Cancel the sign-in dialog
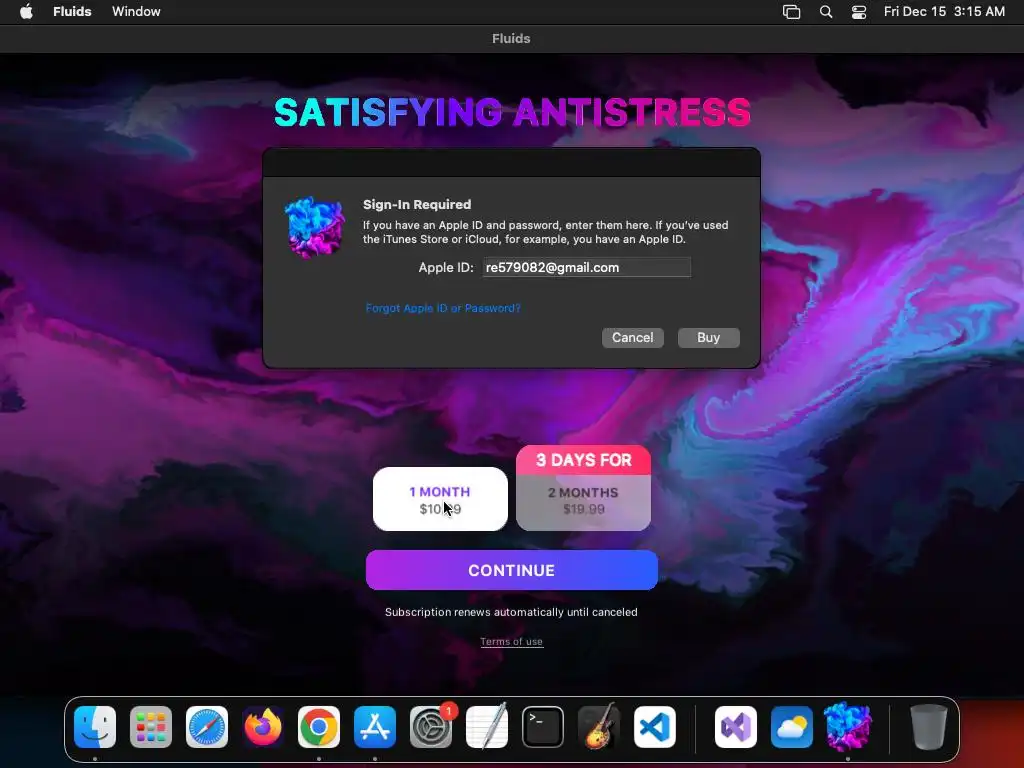Viewport: 1024px width, 768px height. [632, 338]
